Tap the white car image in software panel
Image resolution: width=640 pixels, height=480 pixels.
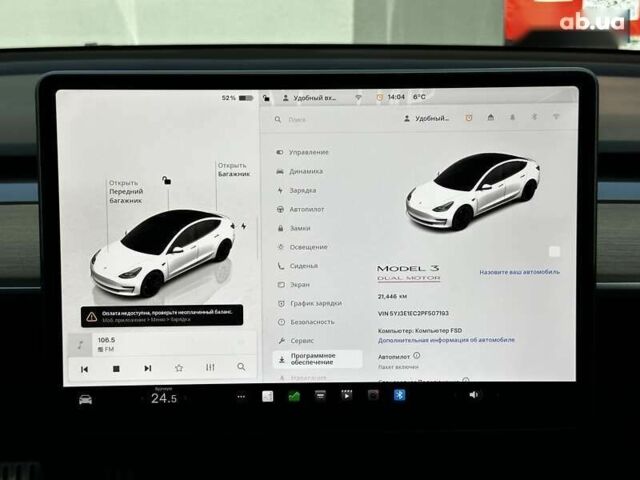pyautogui.click(x=473, y=192)
